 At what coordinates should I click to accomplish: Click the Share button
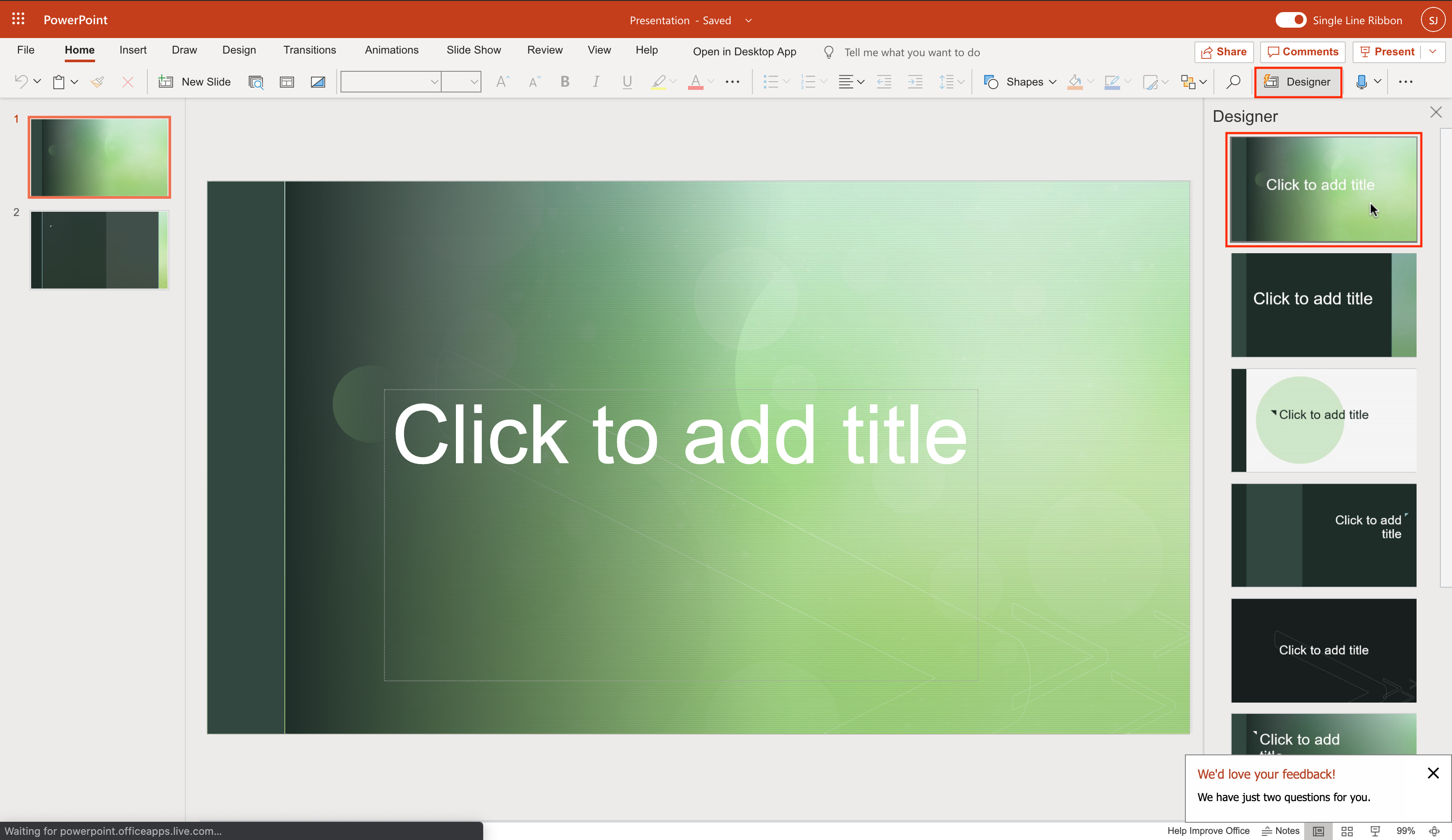point(1224,52)
